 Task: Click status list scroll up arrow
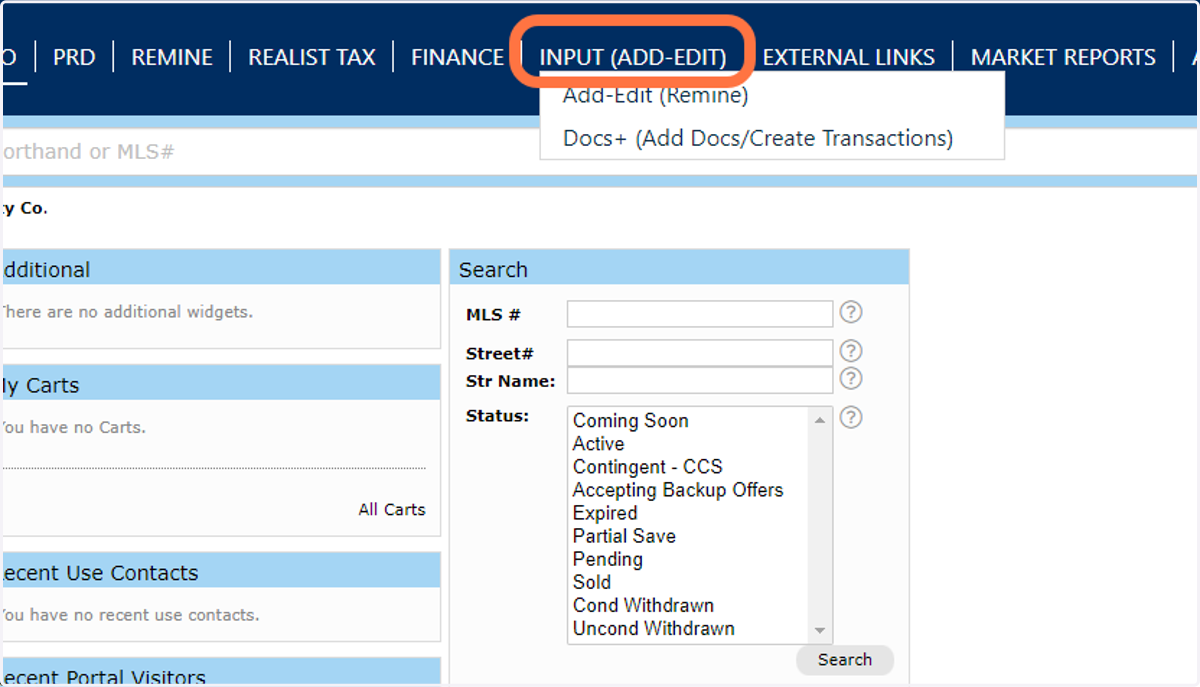pos(821,420)
